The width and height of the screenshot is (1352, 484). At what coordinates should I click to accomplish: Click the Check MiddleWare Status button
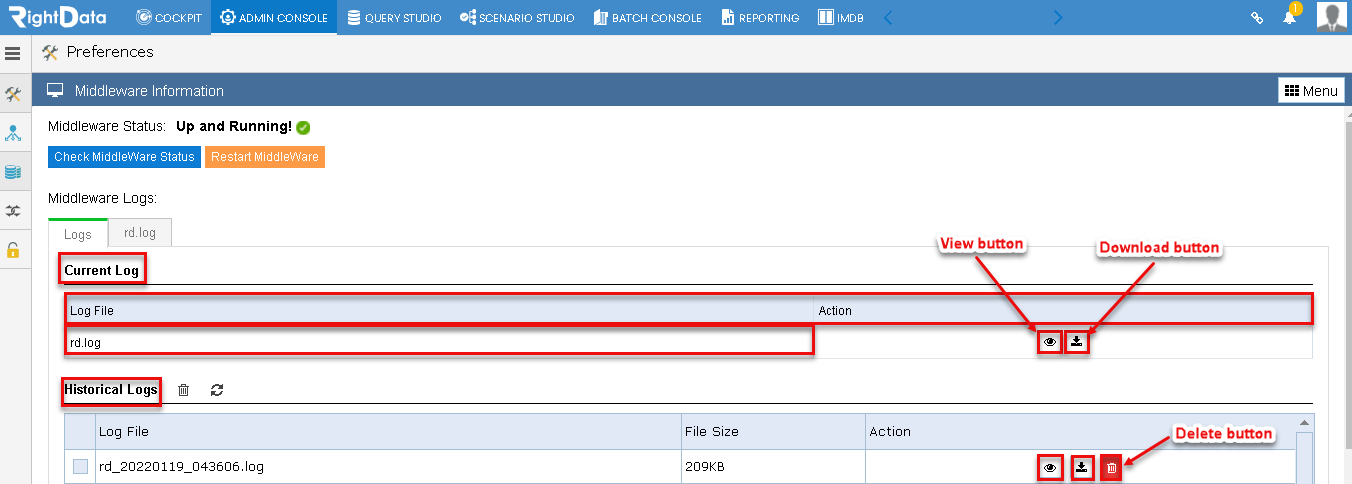(124, 157)
